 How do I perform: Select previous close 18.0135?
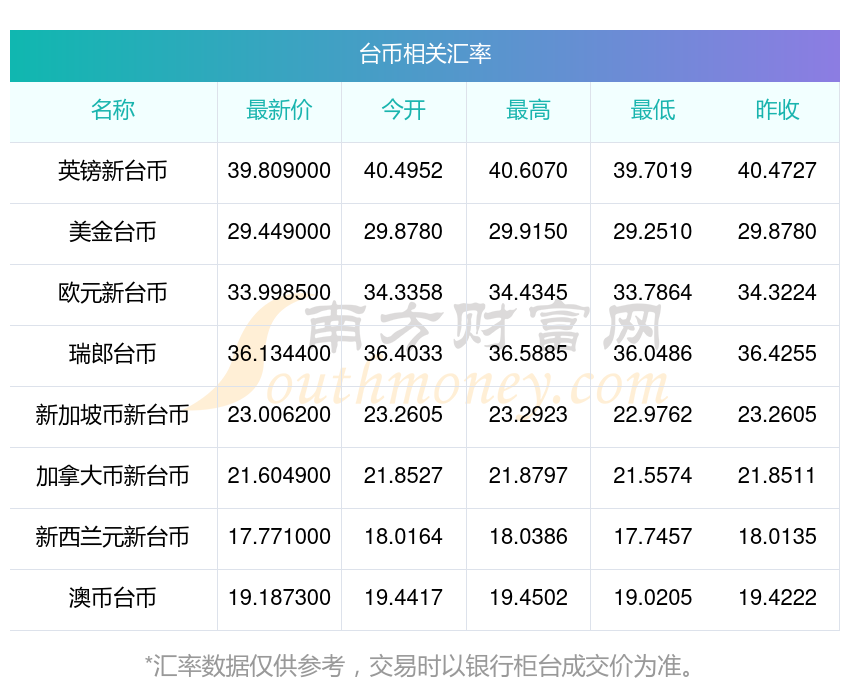point(777,537)
